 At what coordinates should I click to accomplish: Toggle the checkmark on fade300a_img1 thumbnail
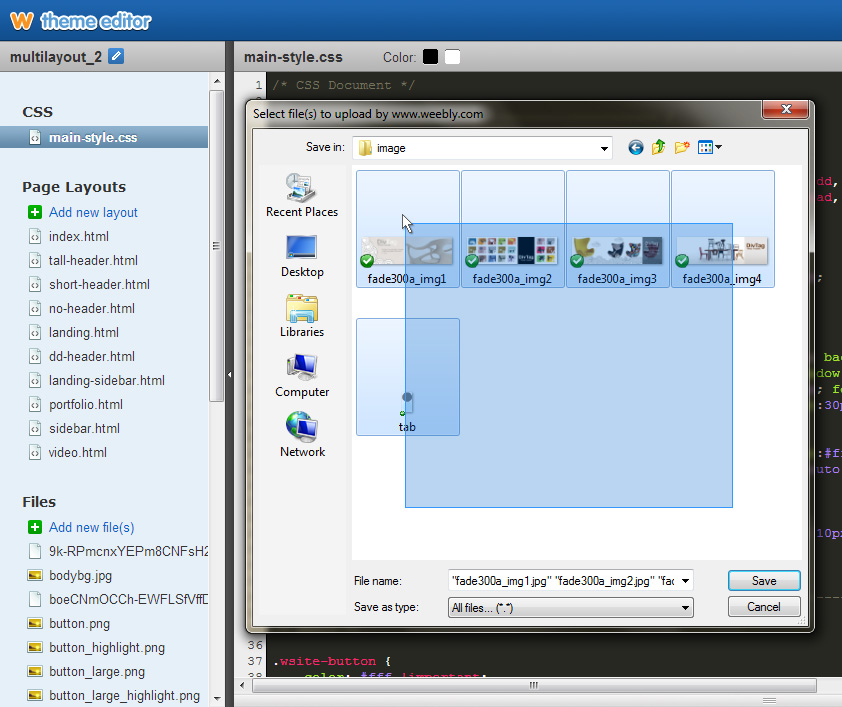[367, 261]
